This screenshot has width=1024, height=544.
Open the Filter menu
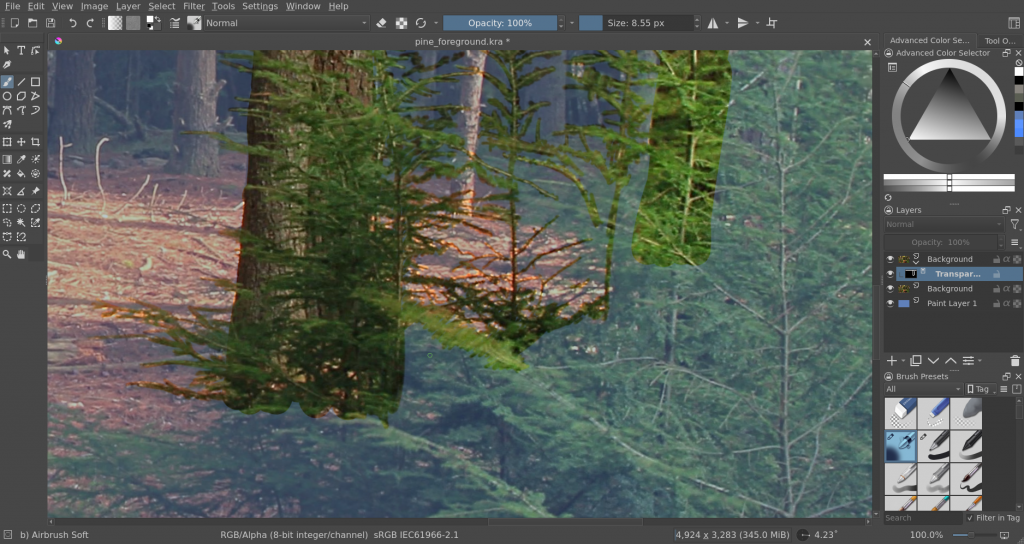tap(193, 6)
